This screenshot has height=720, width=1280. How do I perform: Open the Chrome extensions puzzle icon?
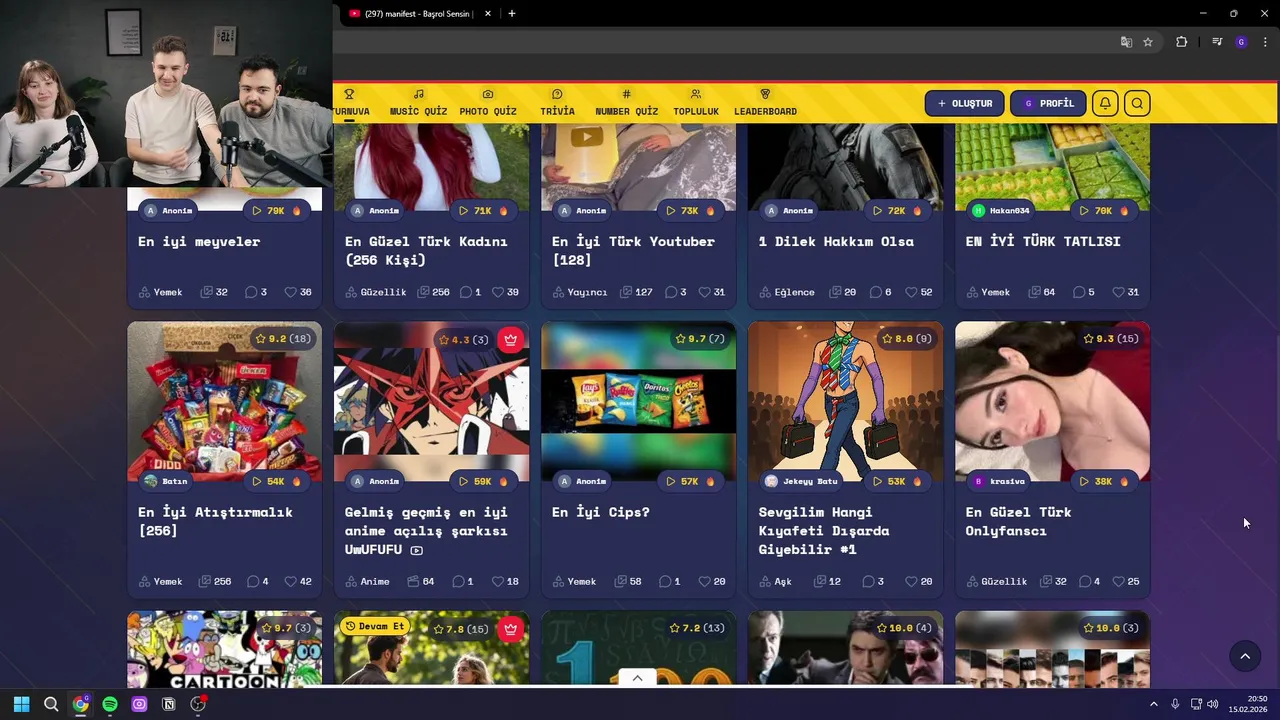pos(1181,42)
